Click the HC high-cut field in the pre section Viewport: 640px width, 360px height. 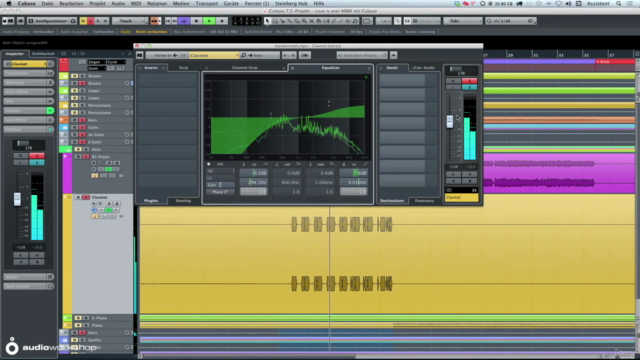(x=220, y=171)
